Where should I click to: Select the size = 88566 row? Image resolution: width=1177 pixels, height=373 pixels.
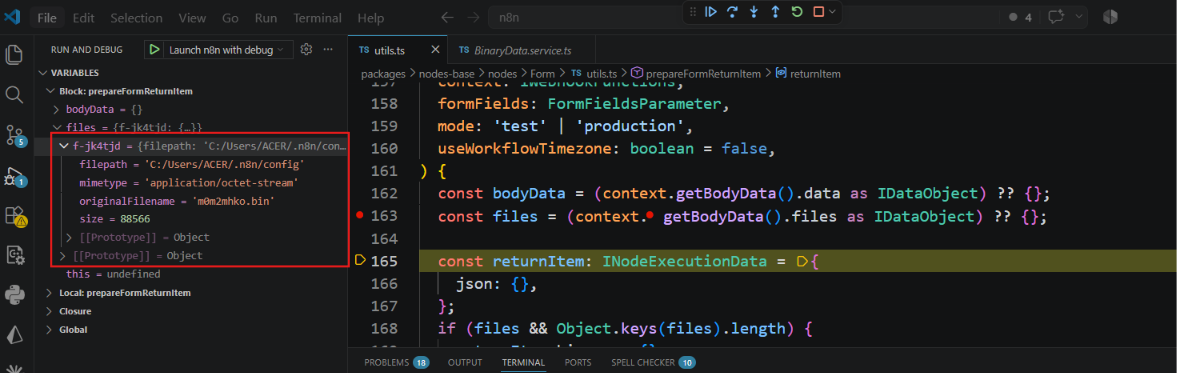tap(191, 219)
